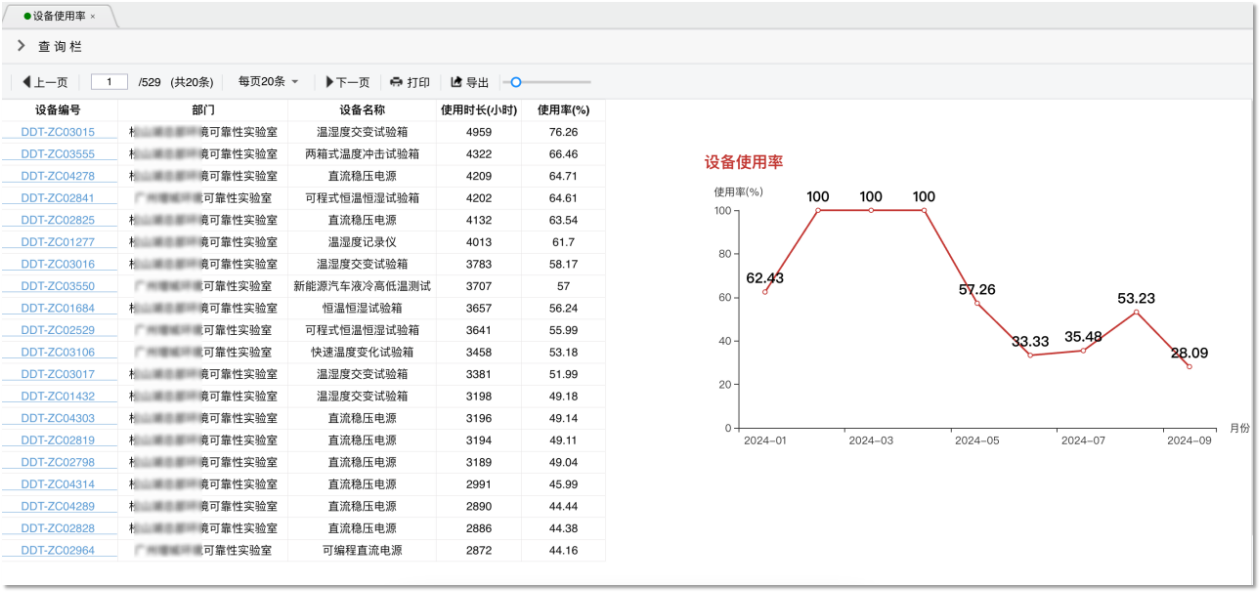This screenshot has height=593, width=1260.
Task: Click the 导出 export button
Action: pyautogui.click(x=470, y=82)
